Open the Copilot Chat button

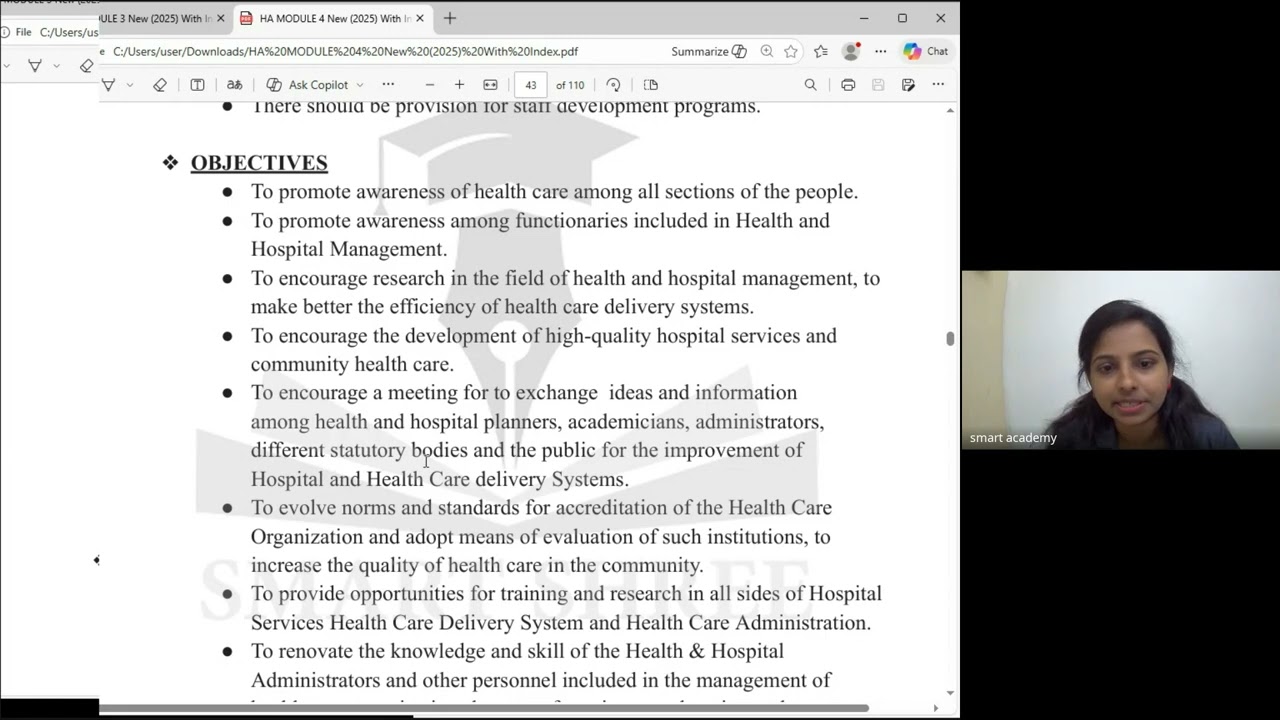926,51
